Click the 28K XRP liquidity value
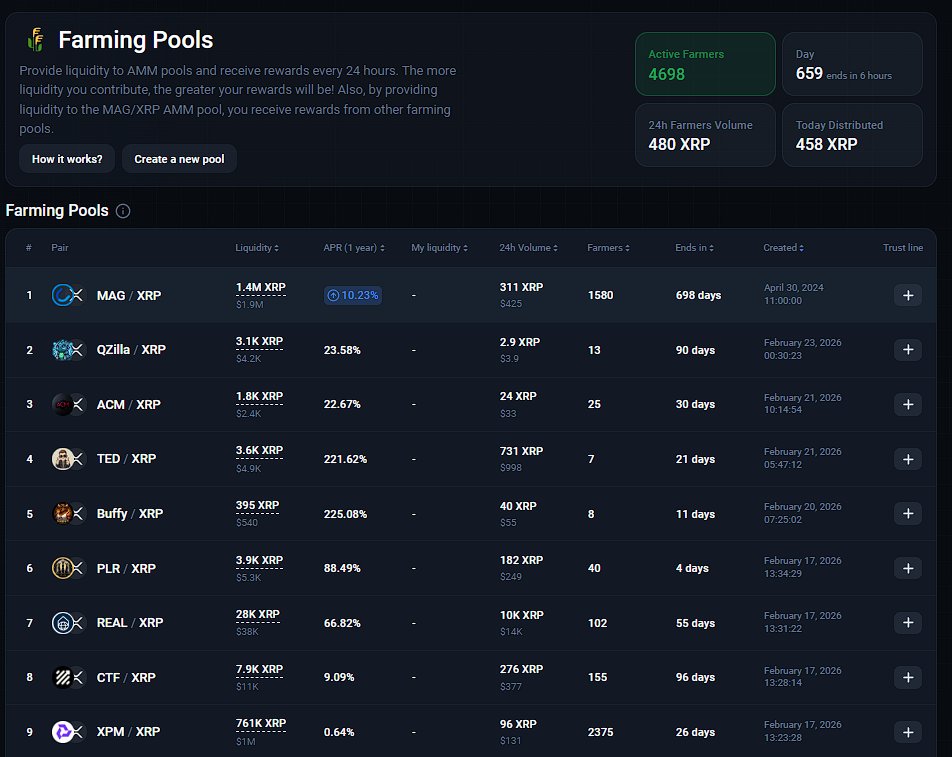The height and width of the screenshot is (757, 952). pyautogui.click(x=257, y=614)
